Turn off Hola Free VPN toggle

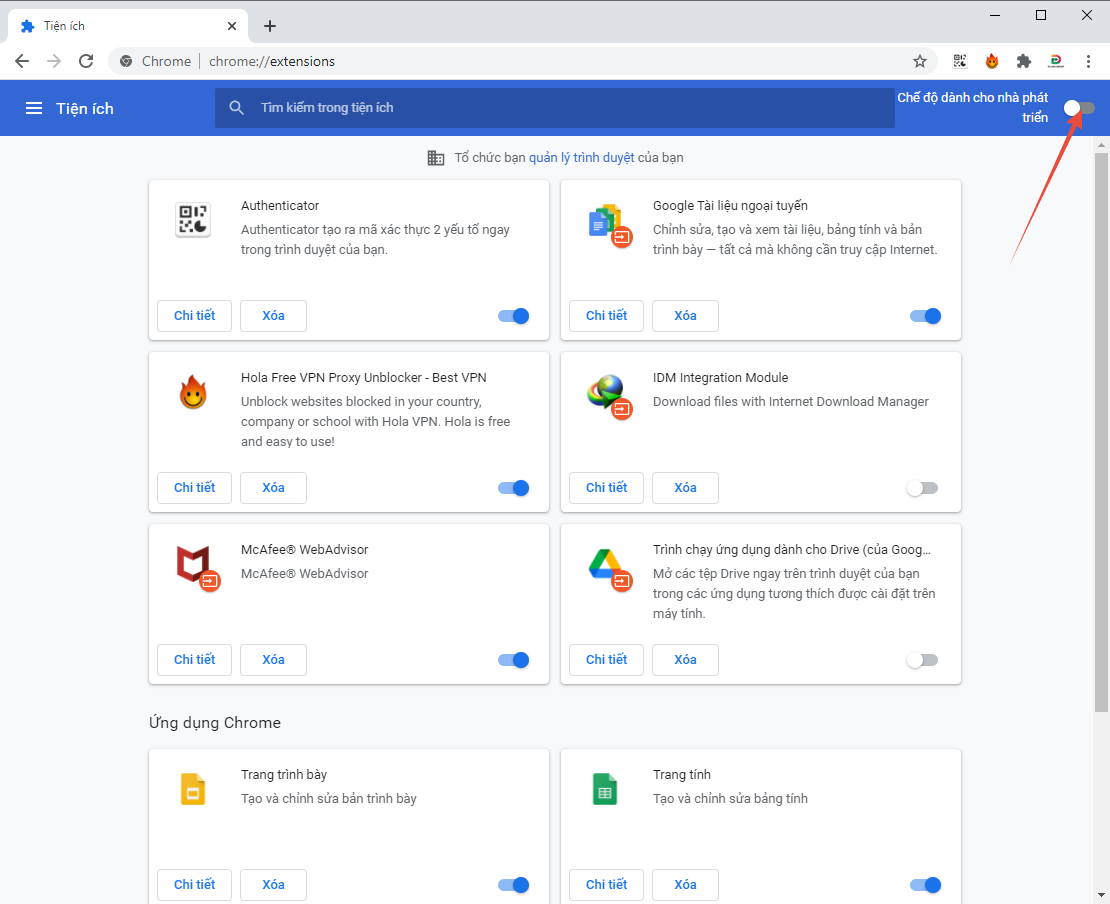pos(513,488)
